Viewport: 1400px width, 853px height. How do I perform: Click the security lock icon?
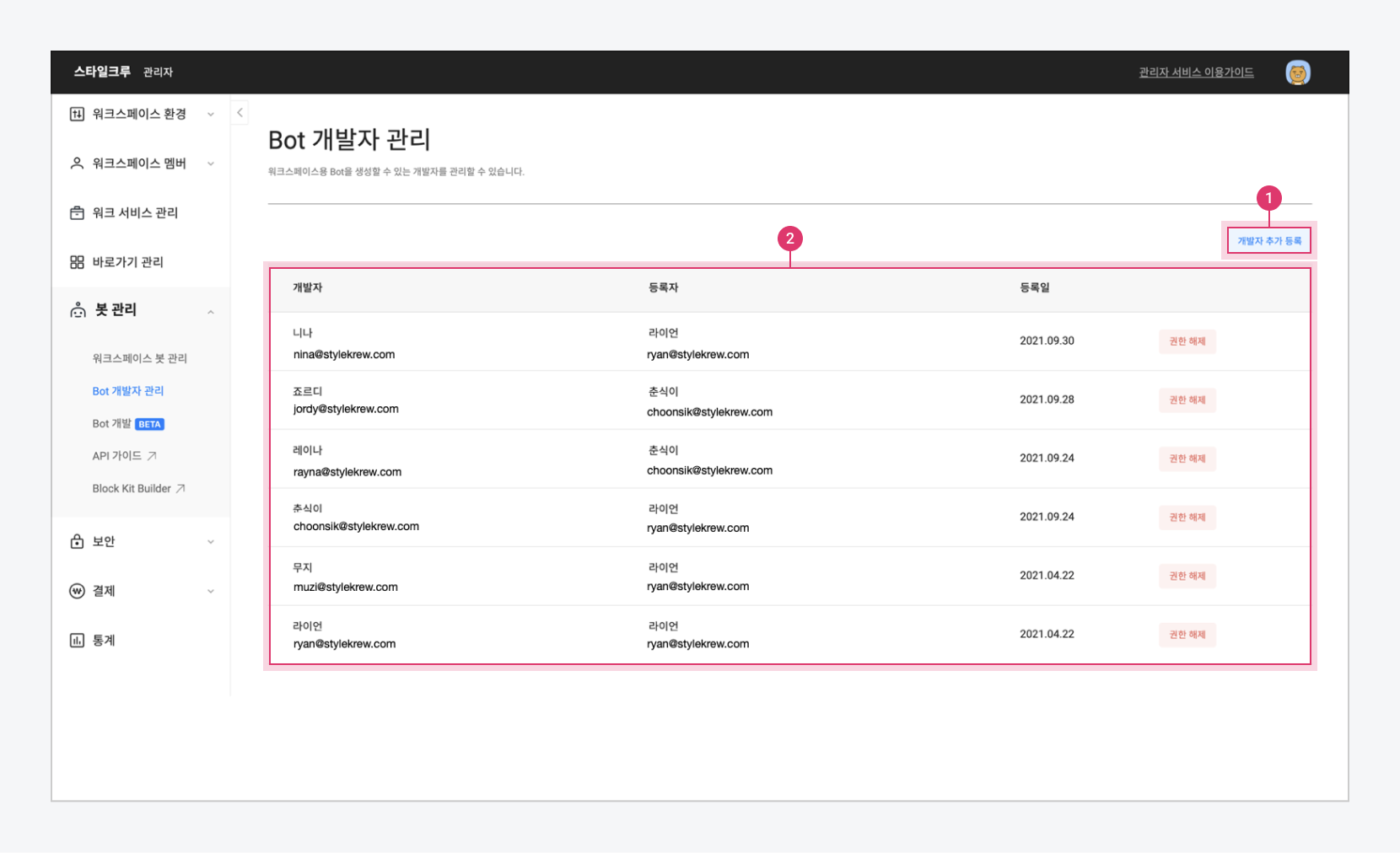point(77,541)
